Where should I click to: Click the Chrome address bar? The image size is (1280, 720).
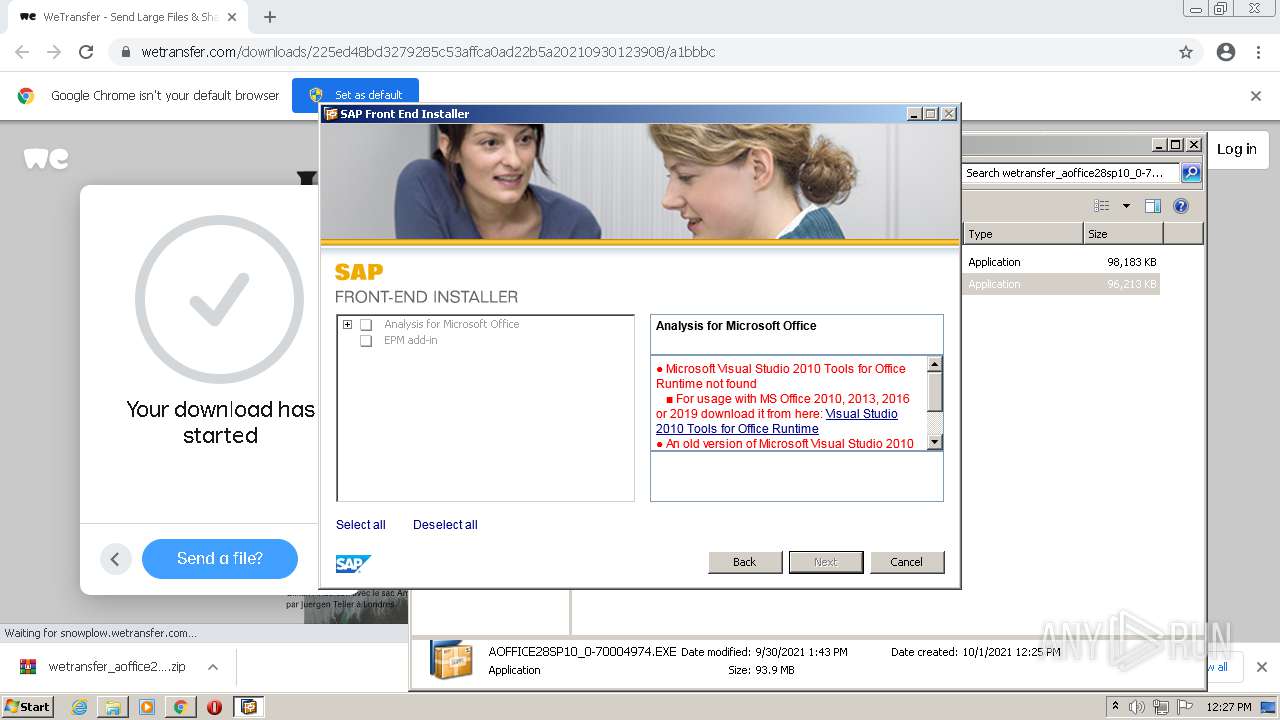[x=640, y=52]
